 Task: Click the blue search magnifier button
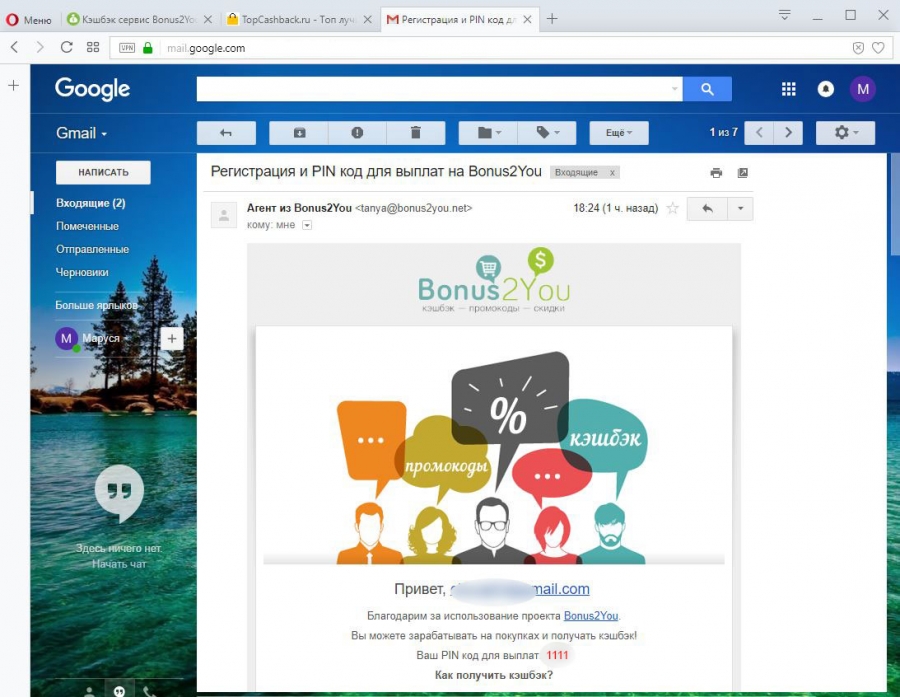point(707,89)
